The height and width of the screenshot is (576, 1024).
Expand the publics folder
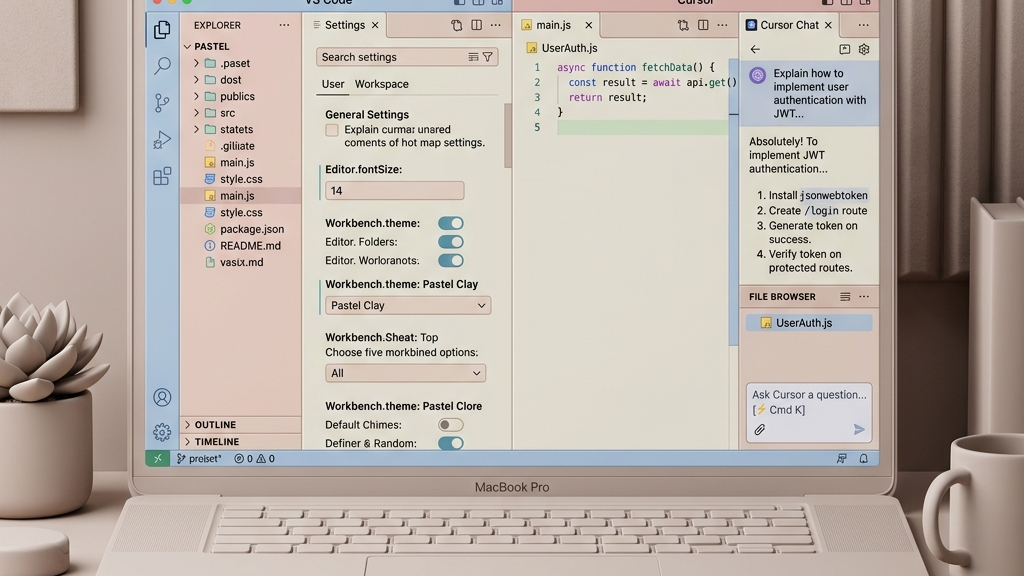point(196,96)
